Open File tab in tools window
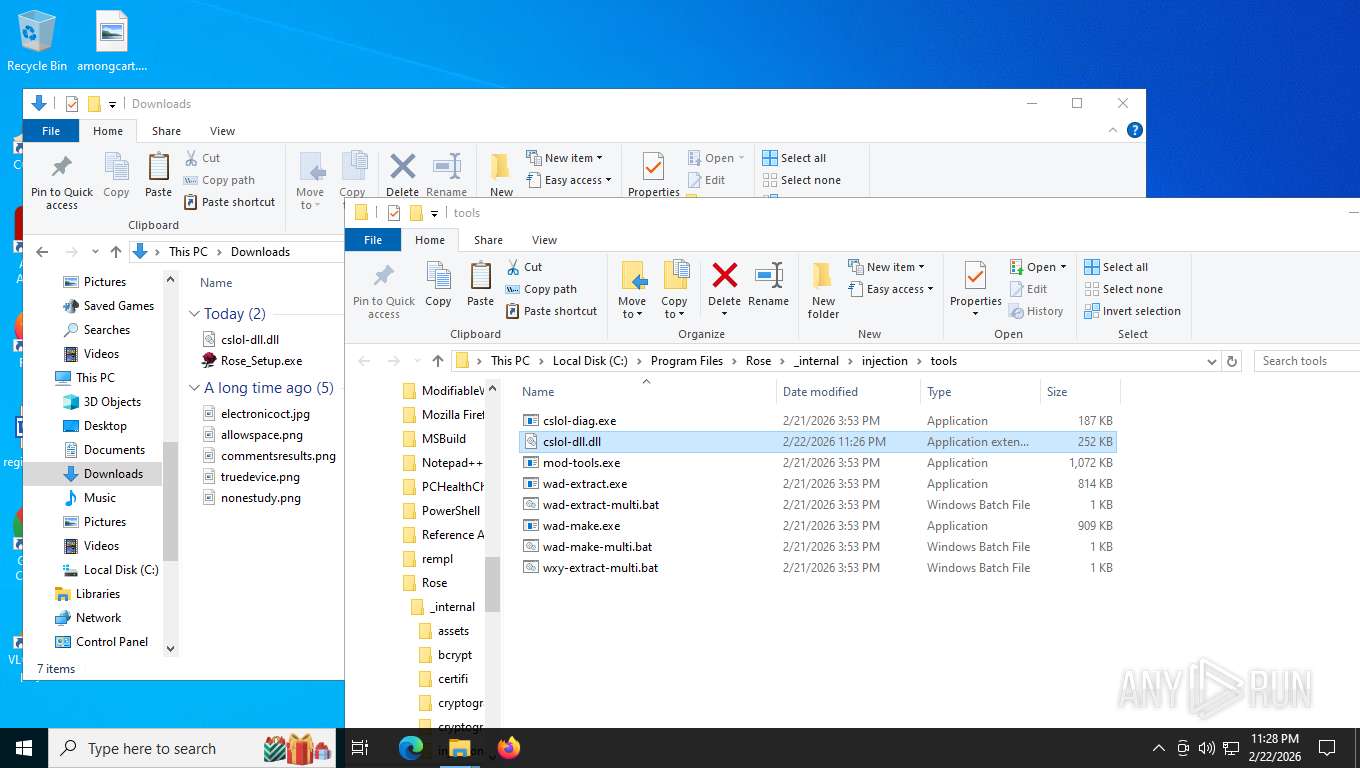Screen dimensions: 1360x768 (373, 240)
